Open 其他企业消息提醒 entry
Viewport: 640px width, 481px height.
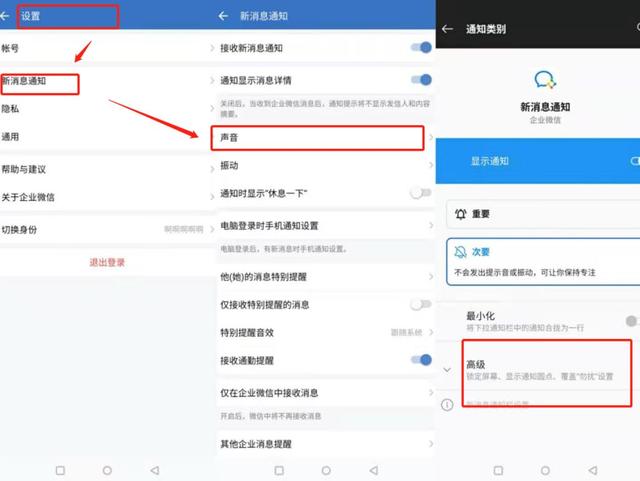(x=326, y=444)
